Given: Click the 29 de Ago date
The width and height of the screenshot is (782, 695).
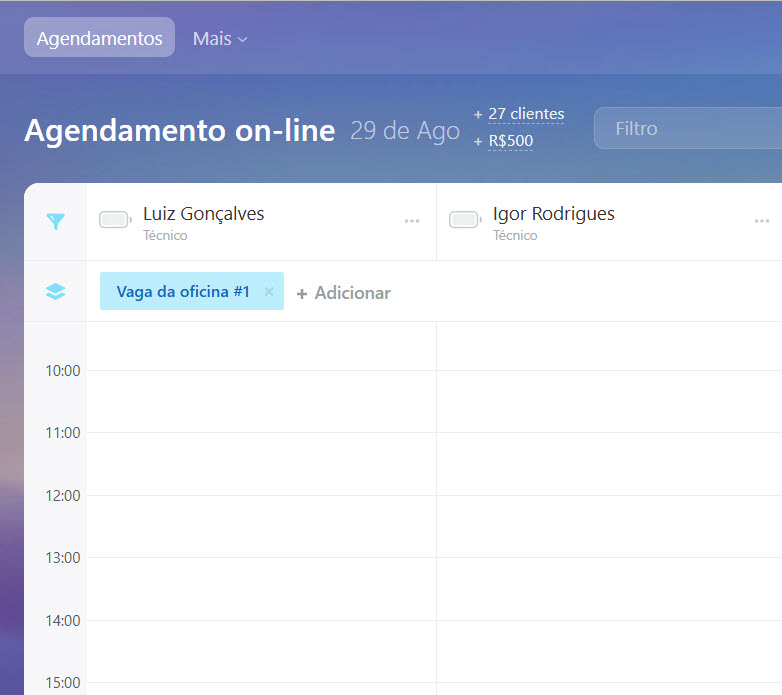Looking at the screenshot, I should click(405, 131).
